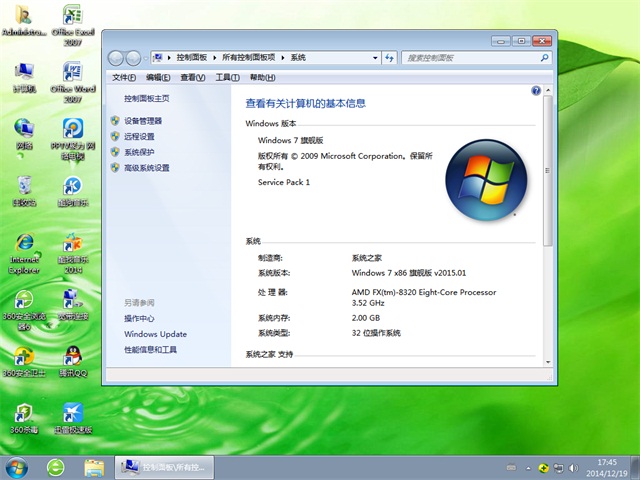Click the scrollbar down arrow

click(548, 362)
